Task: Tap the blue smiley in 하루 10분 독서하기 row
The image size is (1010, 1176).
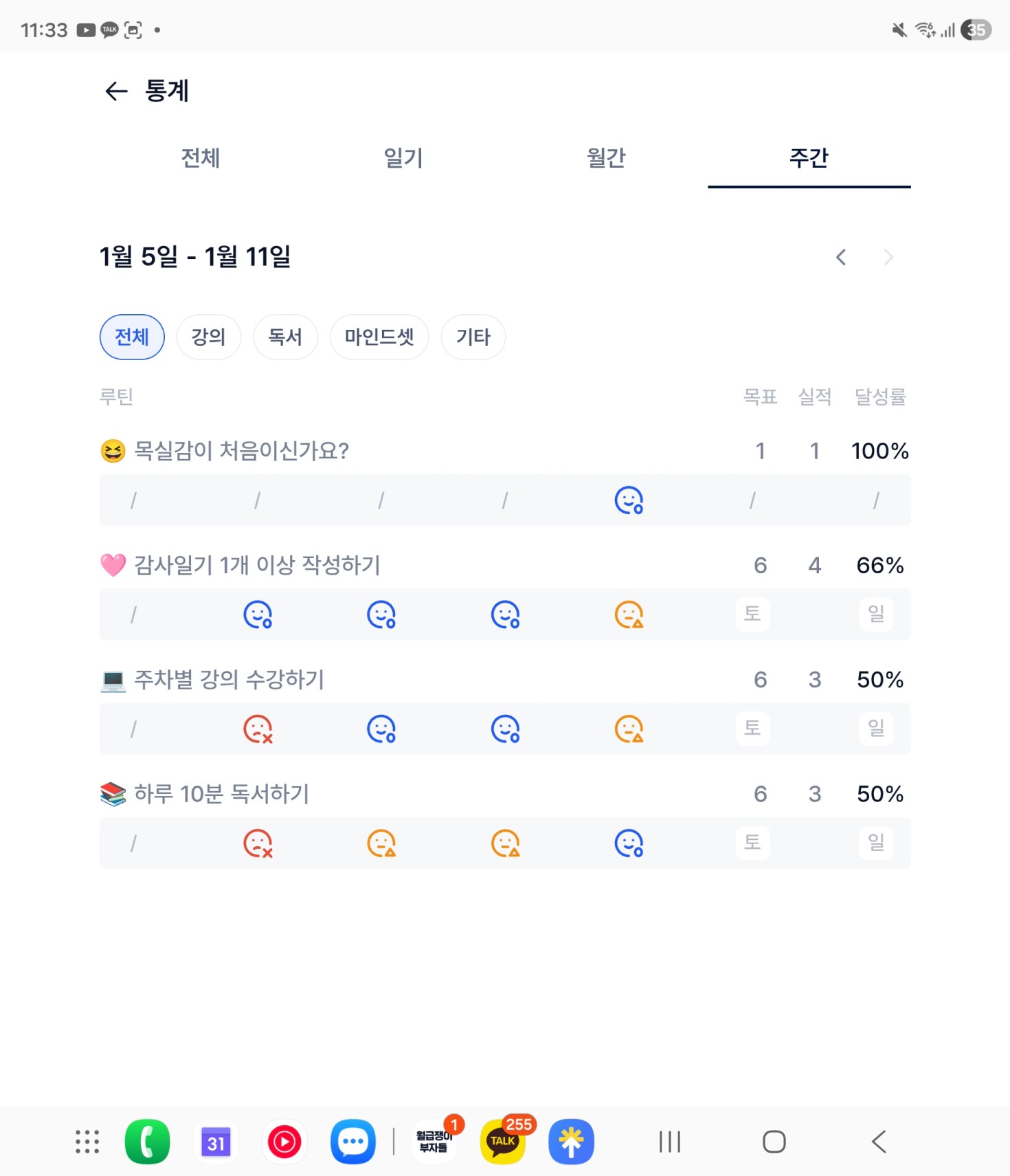Action: coord(628,843)
